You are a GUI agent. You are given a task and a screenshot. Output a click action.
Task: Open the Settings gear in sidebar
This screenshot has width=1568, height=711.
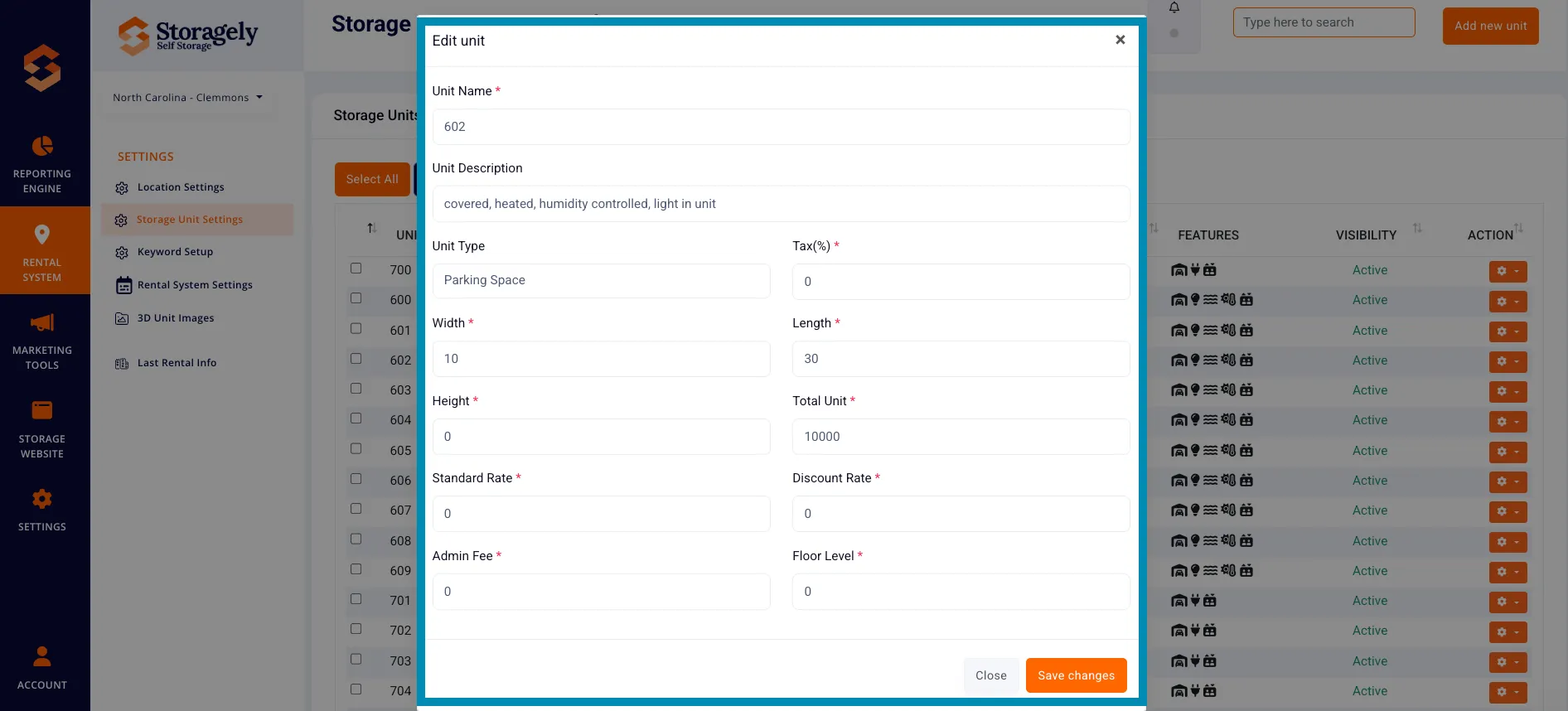42,499
